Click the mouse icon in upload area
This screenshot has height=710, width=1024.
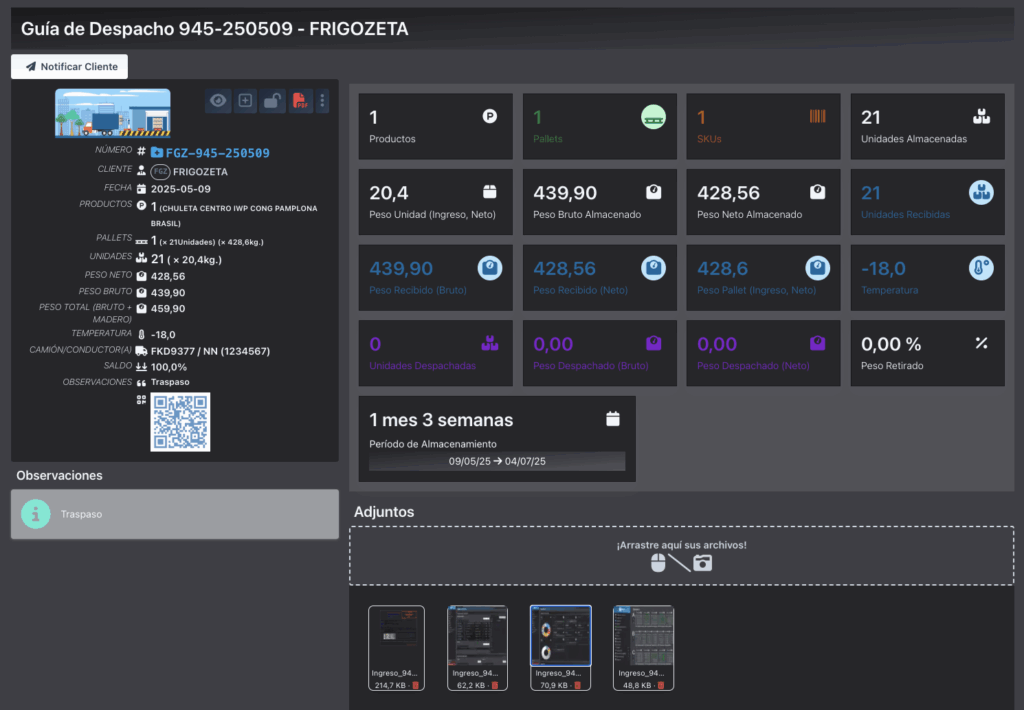658,563
